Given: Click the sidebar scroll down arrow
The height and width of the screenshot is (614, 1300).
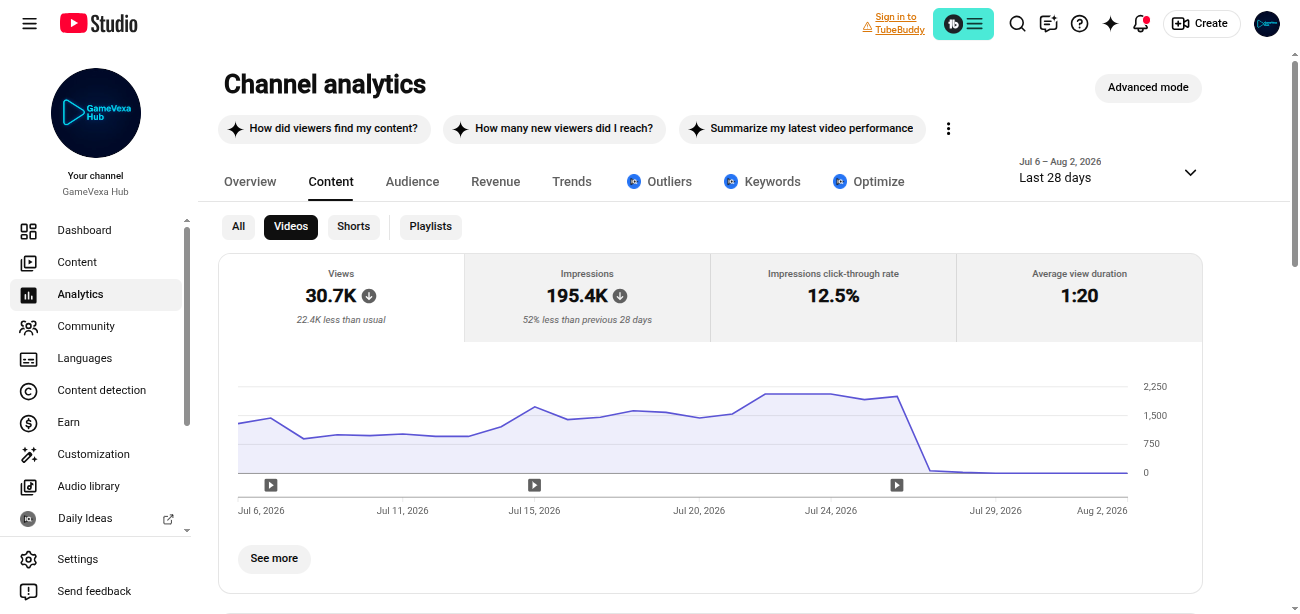Looking at the screenshot, I should [186, 530].
